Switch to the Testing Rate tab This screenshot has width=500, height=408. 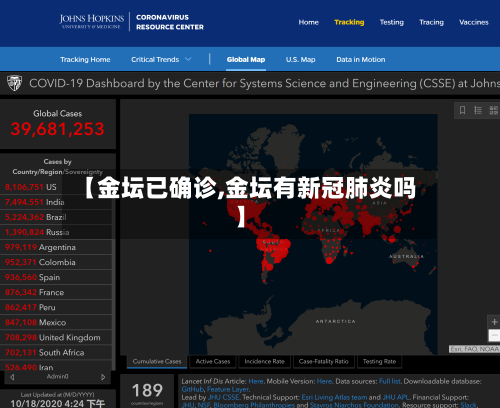[379, 362]
